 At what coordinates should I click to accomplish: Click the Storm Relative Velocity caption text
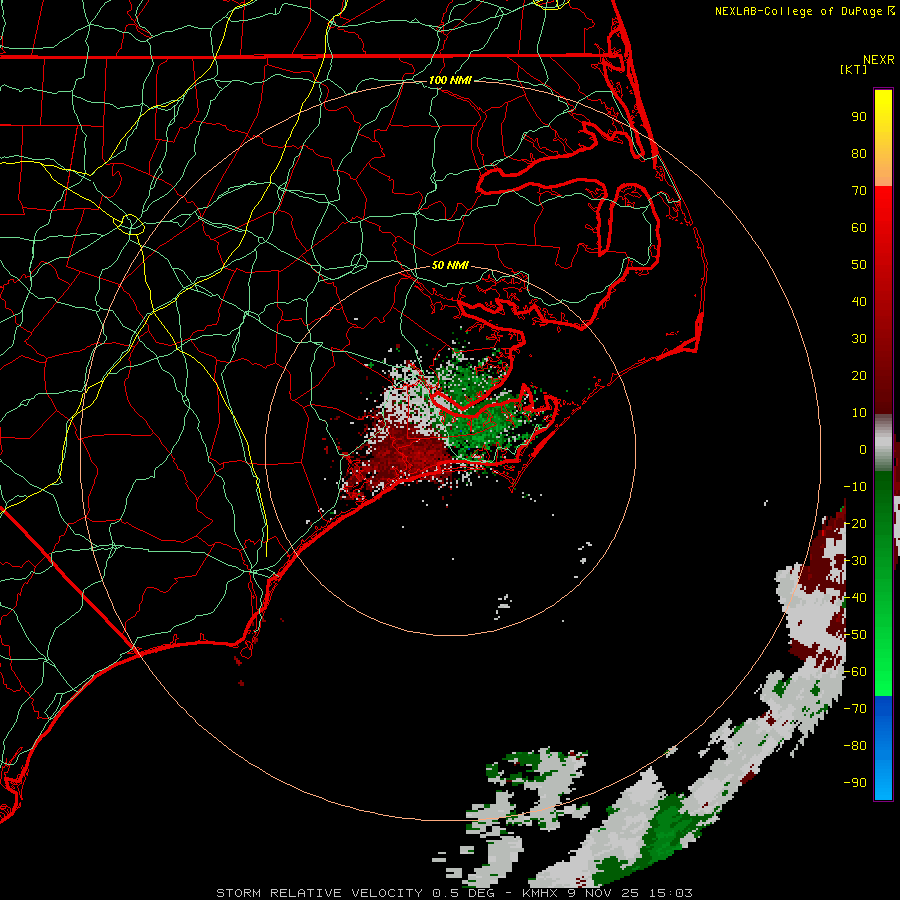point(454,893)
